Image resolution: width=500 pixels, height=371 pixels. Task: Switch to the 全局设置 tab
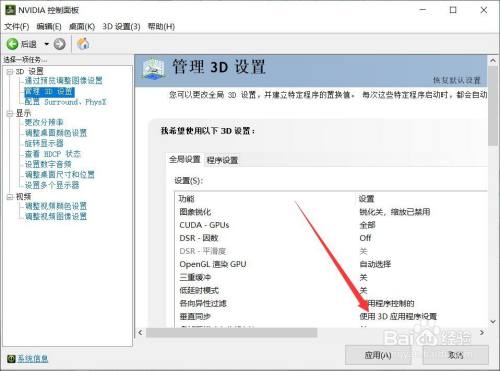tap(185, 159)
